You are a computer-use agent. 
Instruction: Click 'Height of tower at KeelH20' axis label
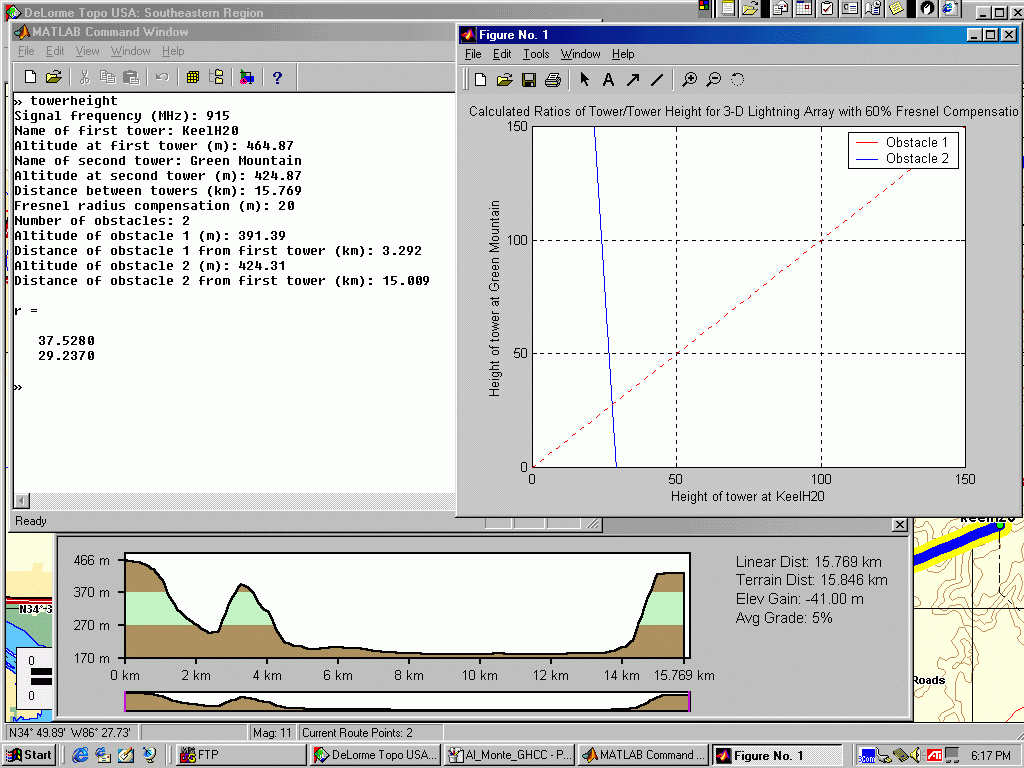[x=748, y=496]
